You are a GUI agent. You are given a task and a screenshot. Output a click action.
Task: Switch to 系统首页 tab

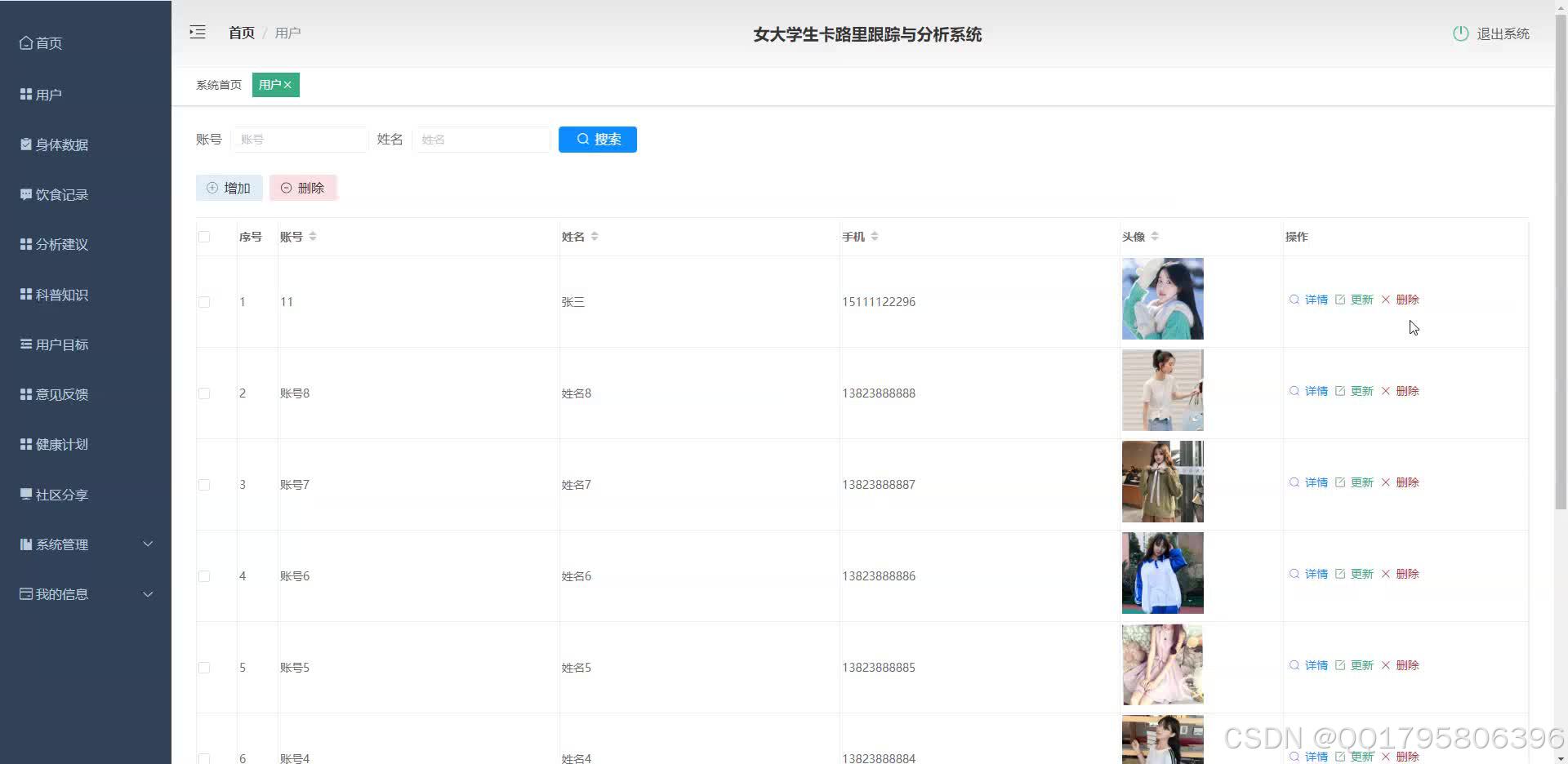click(x=219, y=85)
